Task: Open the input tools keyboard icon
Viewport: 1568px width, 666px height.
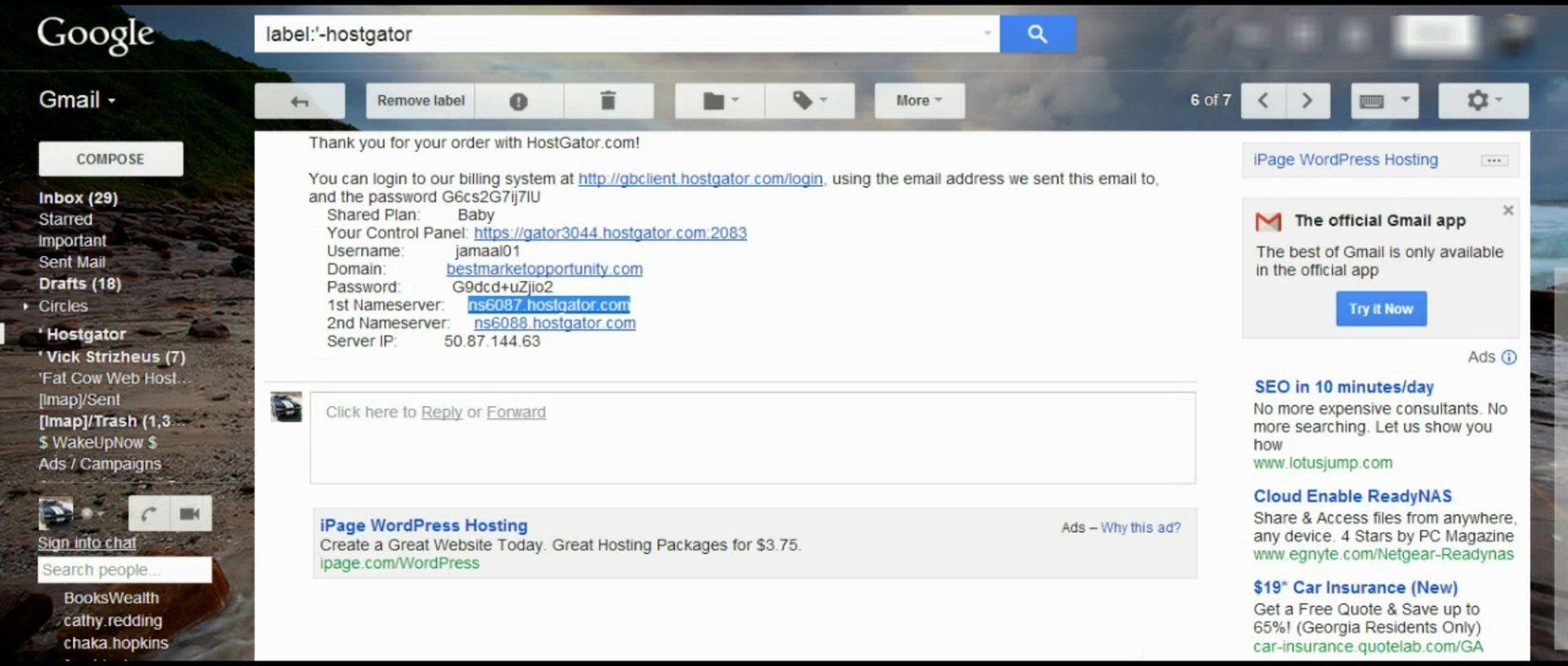Action: [x=1372, y=101]
